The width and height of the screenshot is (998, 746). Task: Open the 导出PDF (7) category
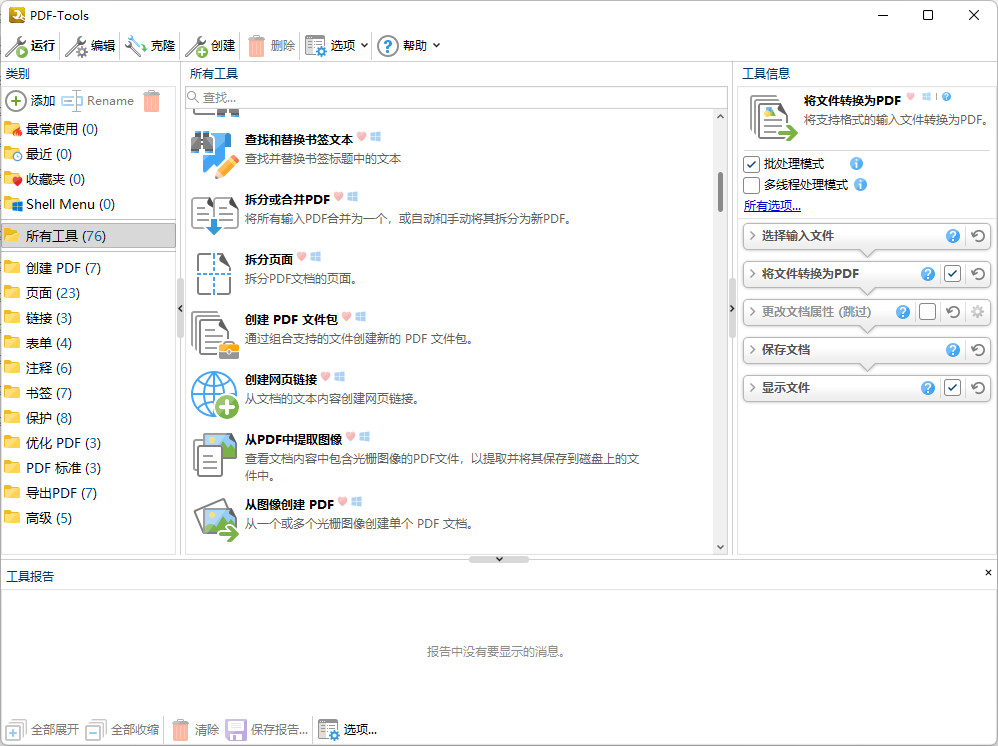point(88,493)
